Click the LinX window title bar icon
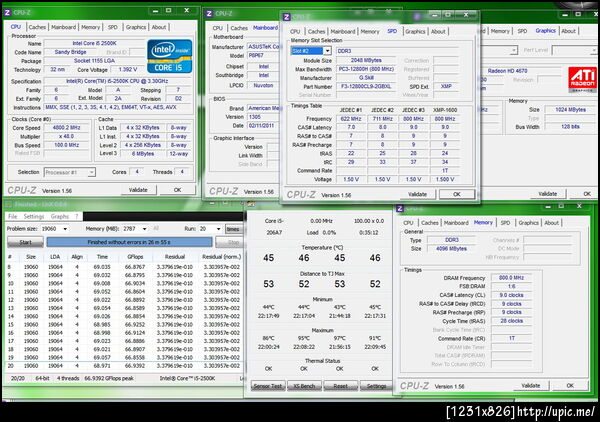Screen dimensions: 600x422 [x=8, y=205]
